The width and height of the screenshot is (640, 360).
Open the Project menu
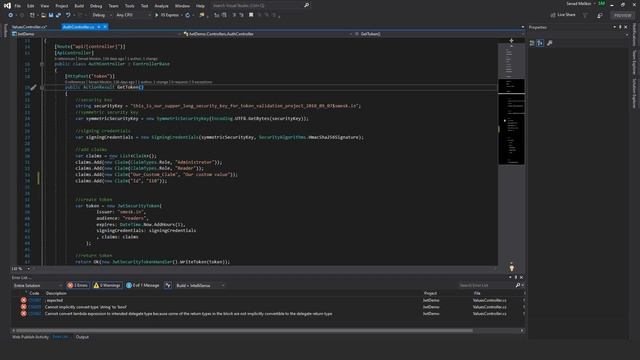tap(62, 6)
